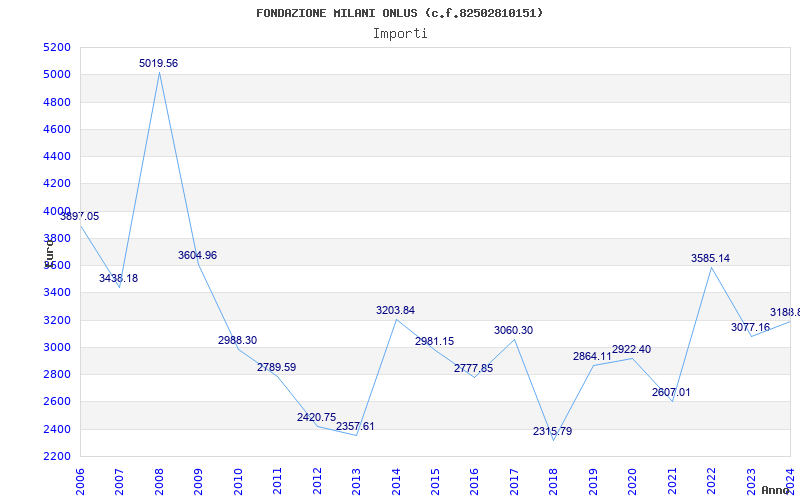Screen dimensions: 800x500
Task: Click the 2017 year axis label
Action: 514,482
